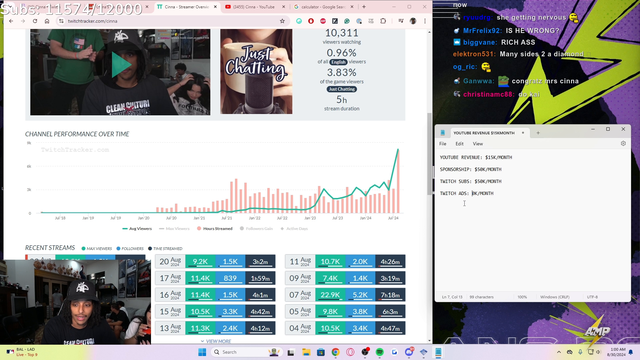Image resolution: width=640 pixels, height=360 pixels.
Task: Toggle Followers Gain series in chart legend
Action: tap(257, 229)
